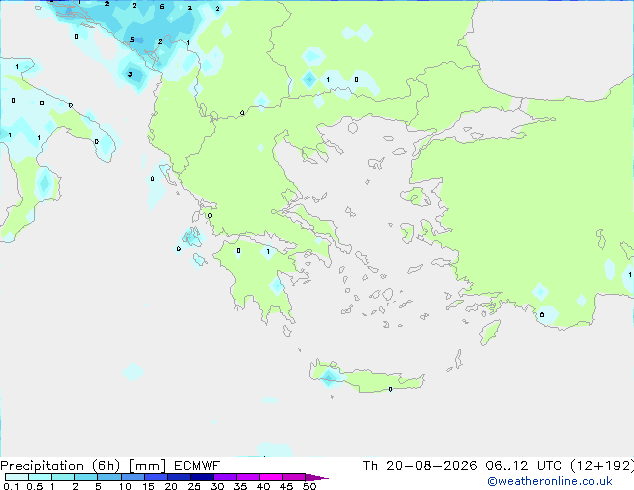Click the legend value label '50'
Screen dimensions: 634x490
point(309,486)
